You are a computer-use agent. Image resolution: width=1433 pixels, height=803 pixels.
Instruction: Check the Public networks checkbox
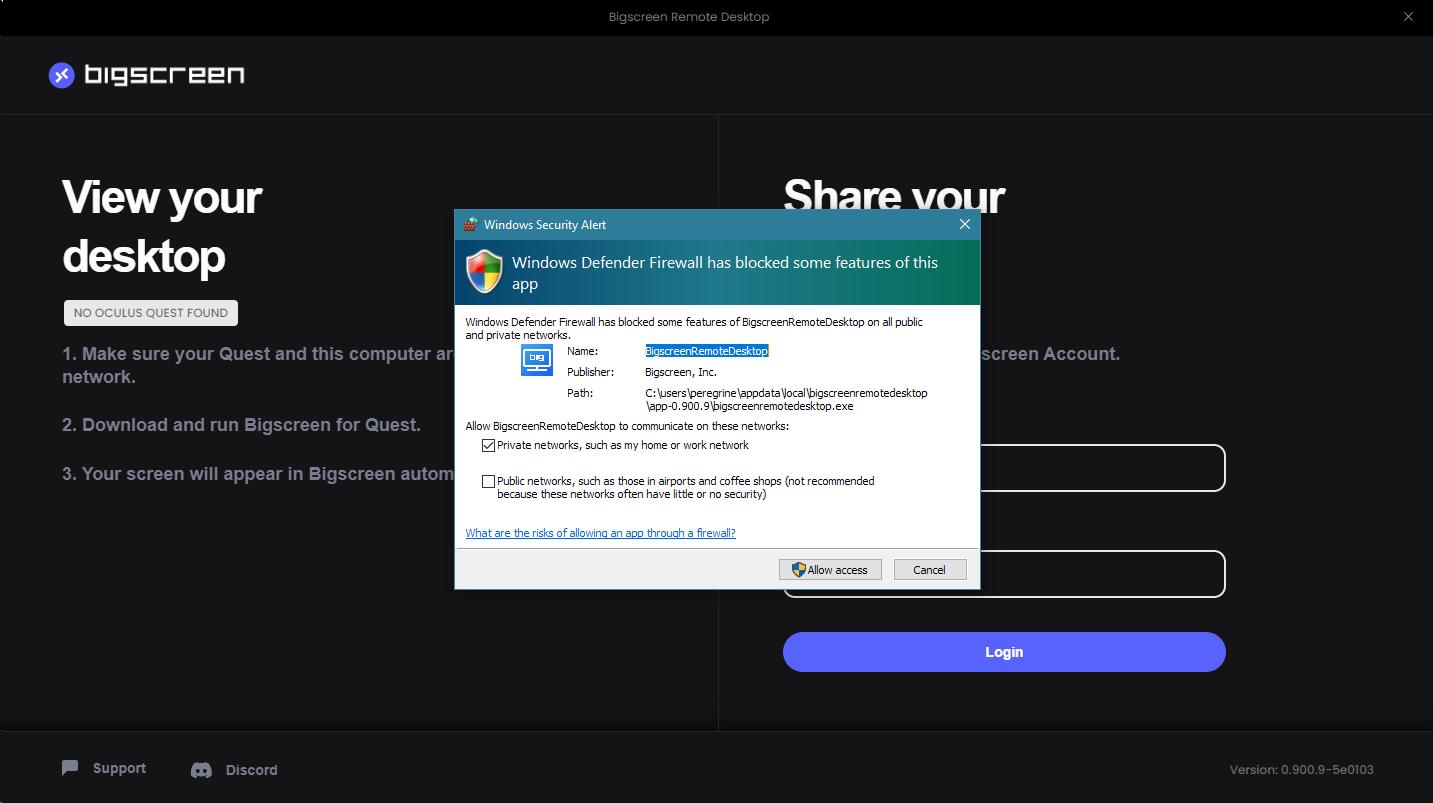(488, 481)
